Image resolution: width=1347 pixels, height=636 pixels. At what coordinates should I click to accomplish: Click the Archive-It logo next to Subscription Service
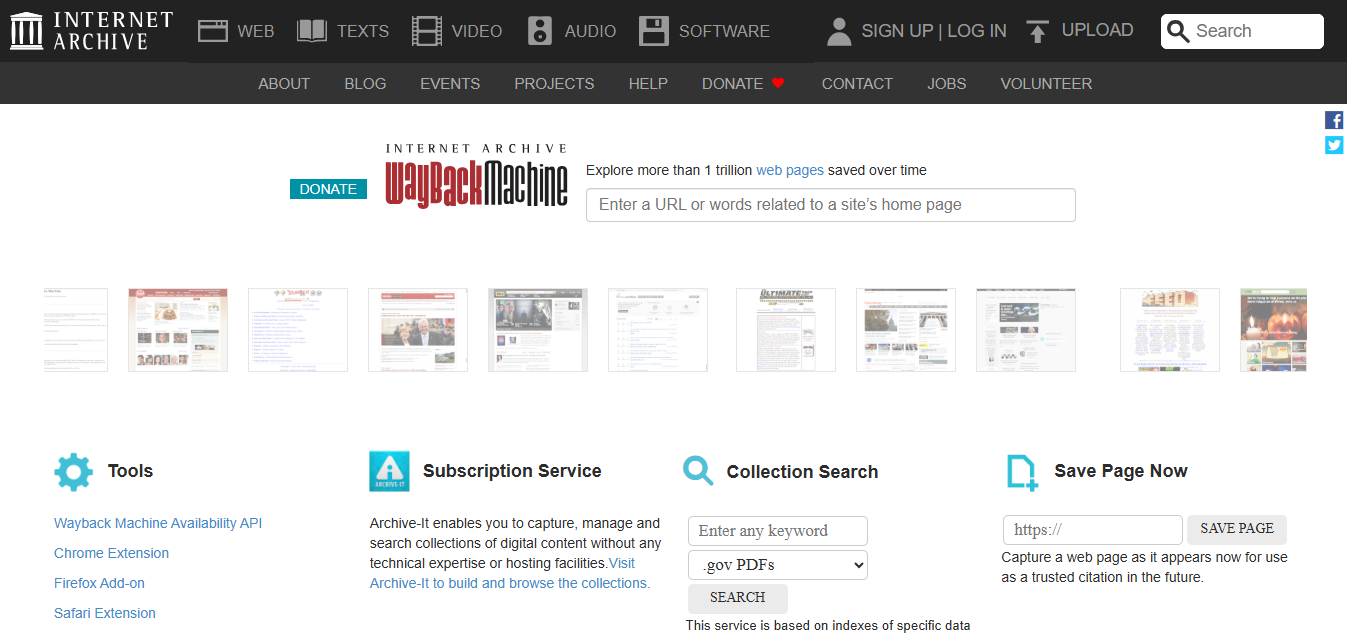tap(388, 471)
